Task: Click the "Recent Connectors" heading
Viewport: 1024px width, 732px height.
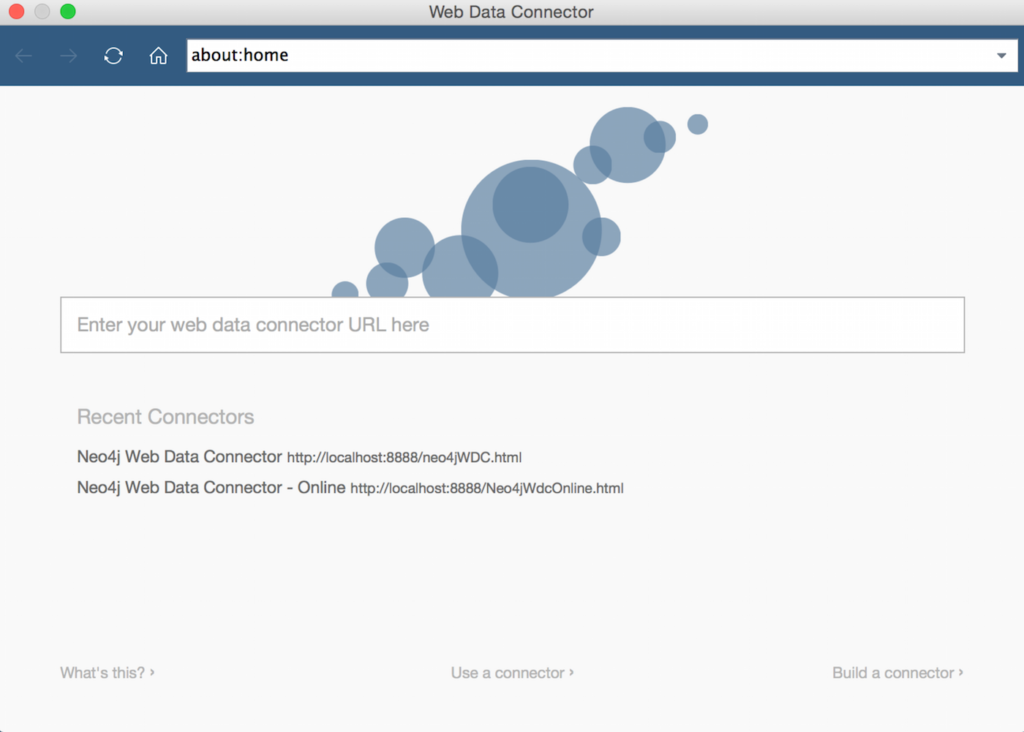Action: [x=165, y=417]
